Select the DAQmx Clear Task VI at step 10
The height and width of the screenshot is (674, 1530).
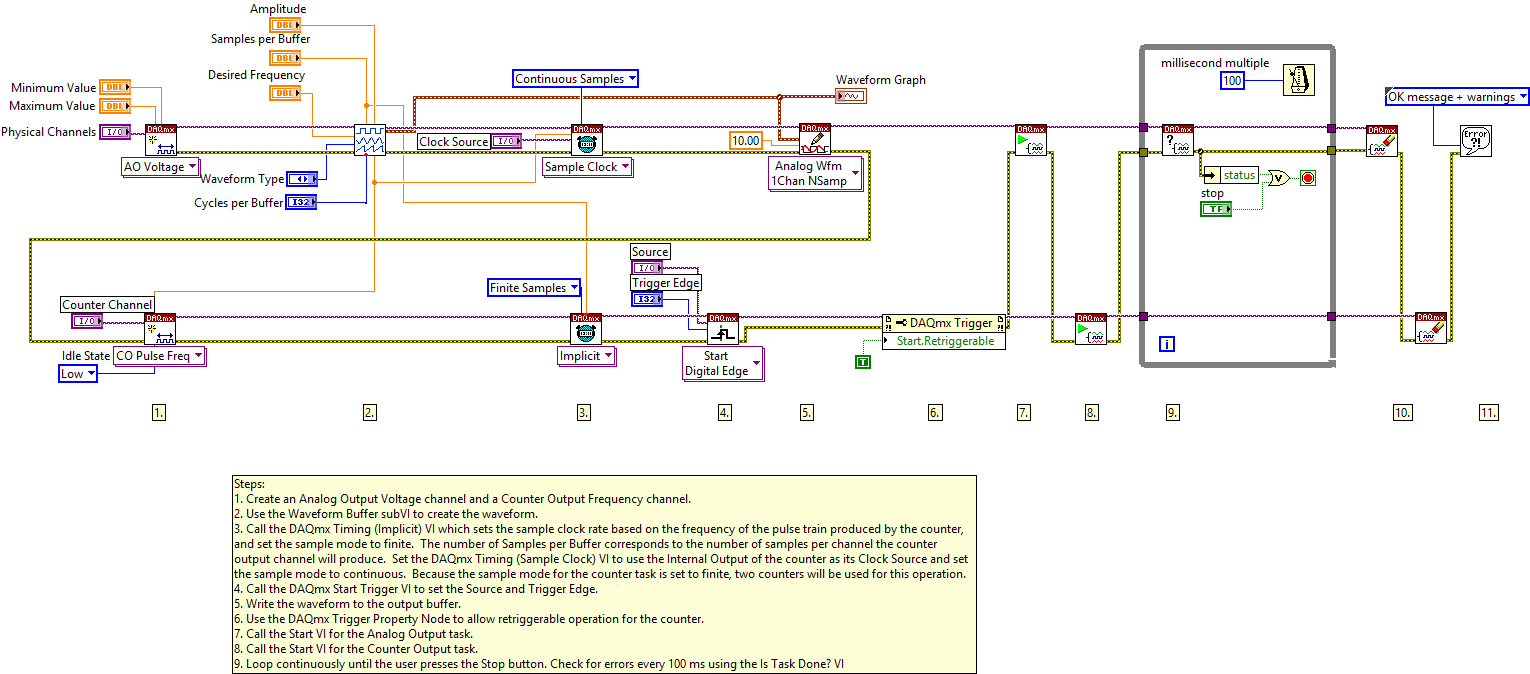(x=1383, y=141)
